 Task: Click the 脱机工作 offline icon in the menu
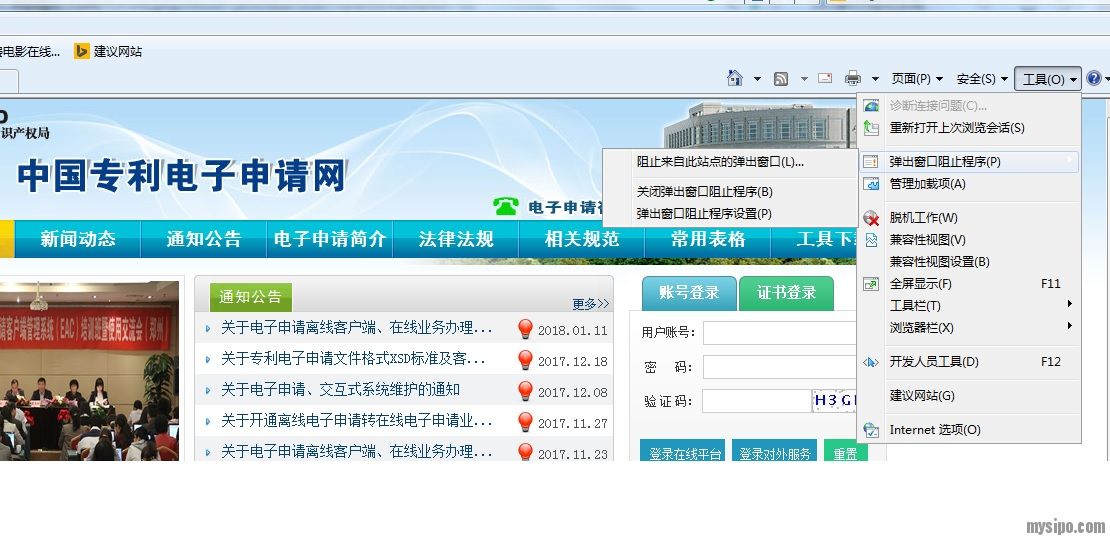click(x=871, y=218)
